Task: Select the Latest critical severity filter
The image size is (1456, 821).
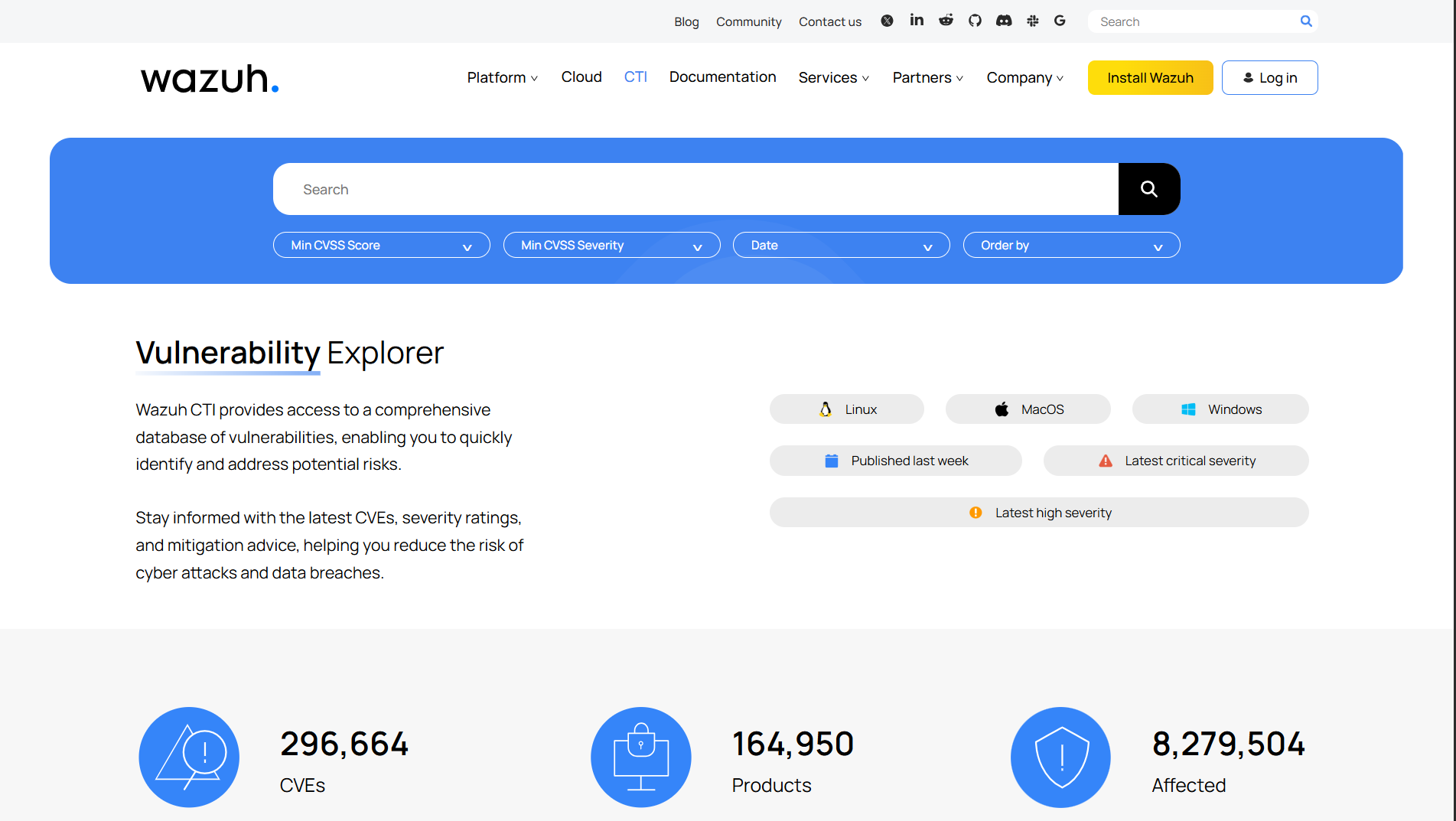Action: pyautogui.click(x=1176, y=460)
